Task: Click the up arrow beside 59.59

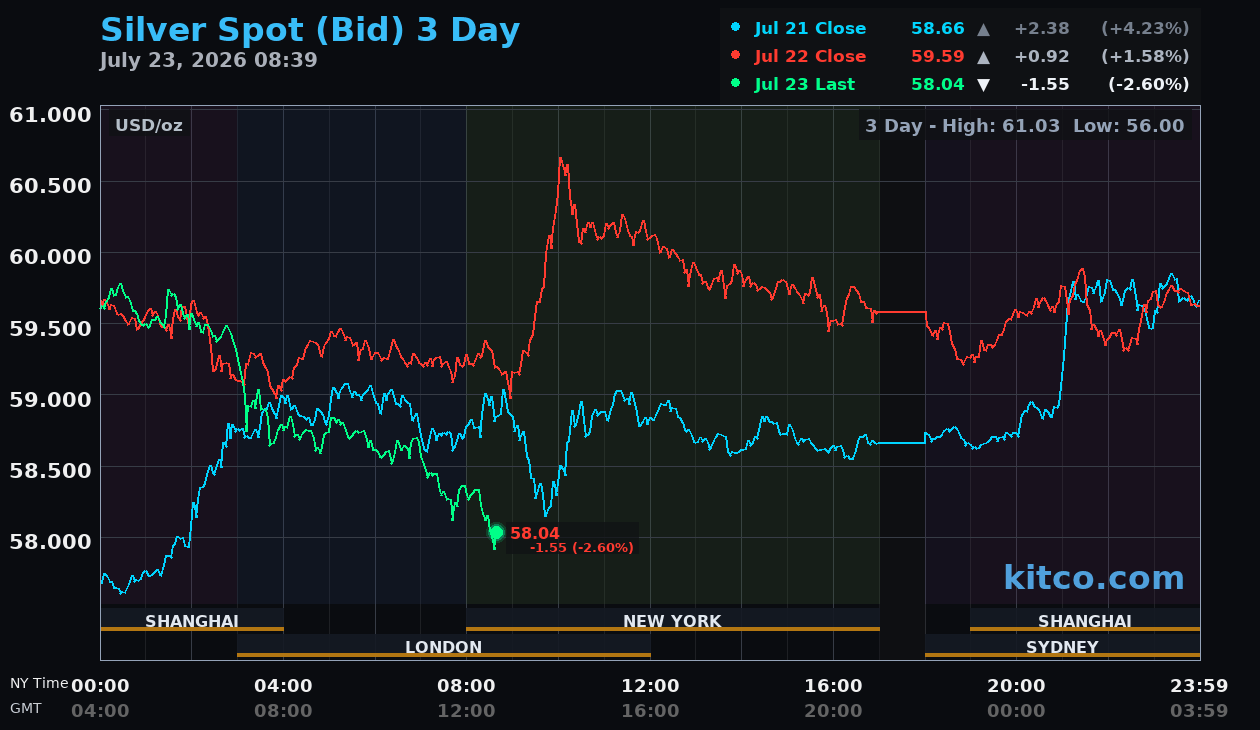Action: (x=983, y=57)
